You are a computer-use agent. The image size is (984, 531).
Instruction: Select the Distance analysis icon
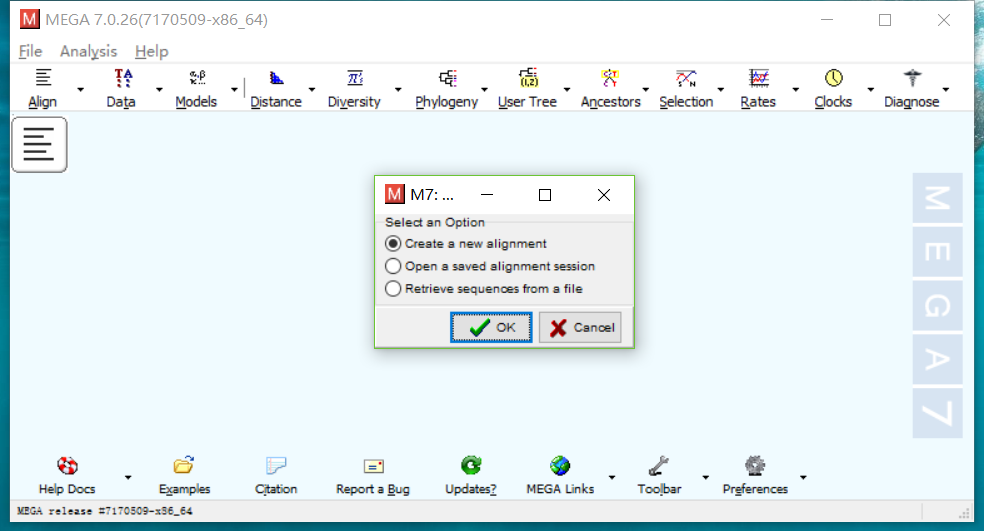tap(277, 78)
